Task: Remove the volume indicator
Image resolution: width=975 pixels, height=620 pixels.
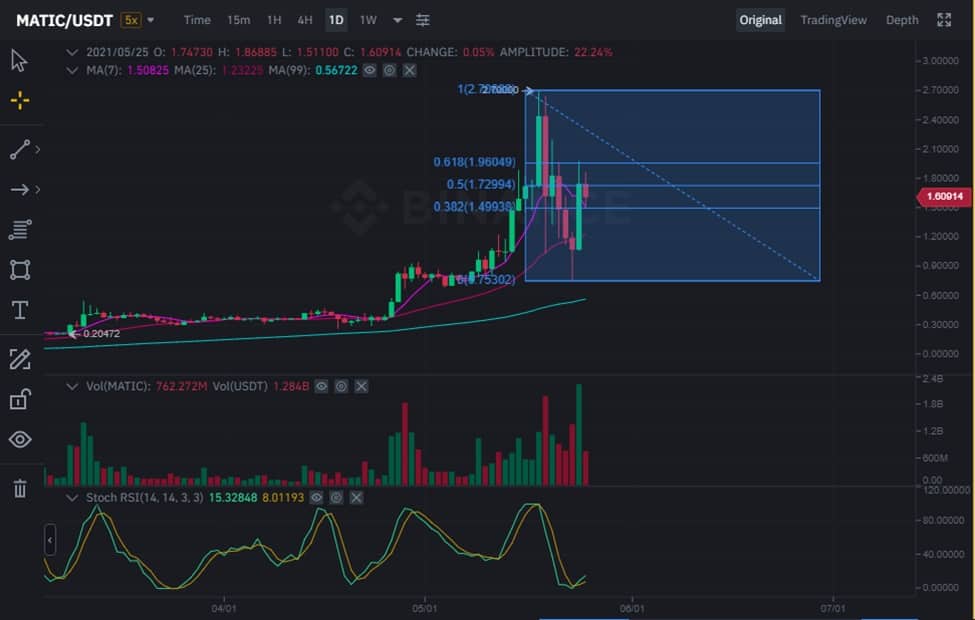Action: [361, 386]
